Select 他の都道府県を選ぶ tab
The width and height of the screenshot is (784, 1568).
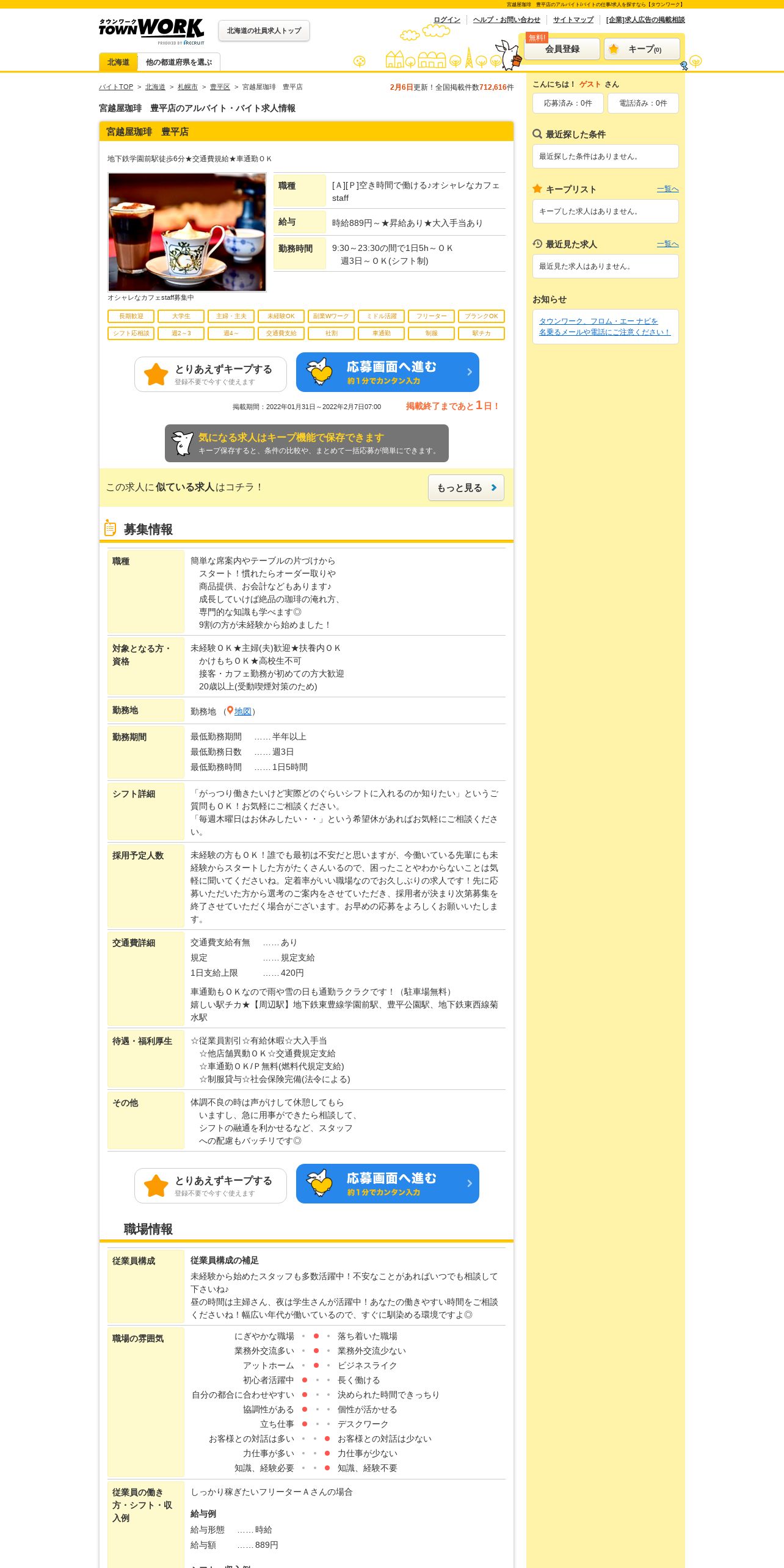click(x=179, y=62)
